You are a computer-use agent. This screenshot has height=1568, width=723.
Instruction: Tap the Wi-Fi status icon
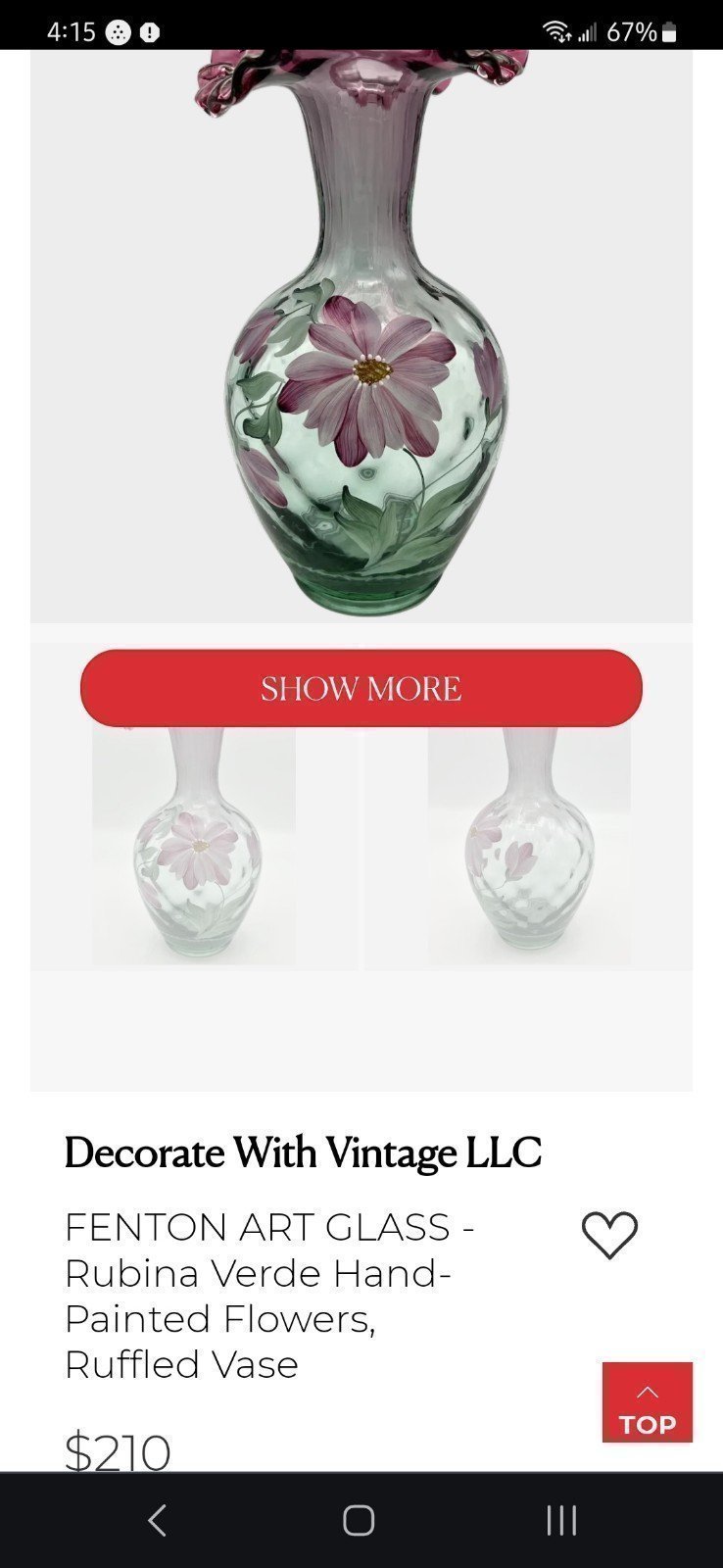[x=557, y=32]
